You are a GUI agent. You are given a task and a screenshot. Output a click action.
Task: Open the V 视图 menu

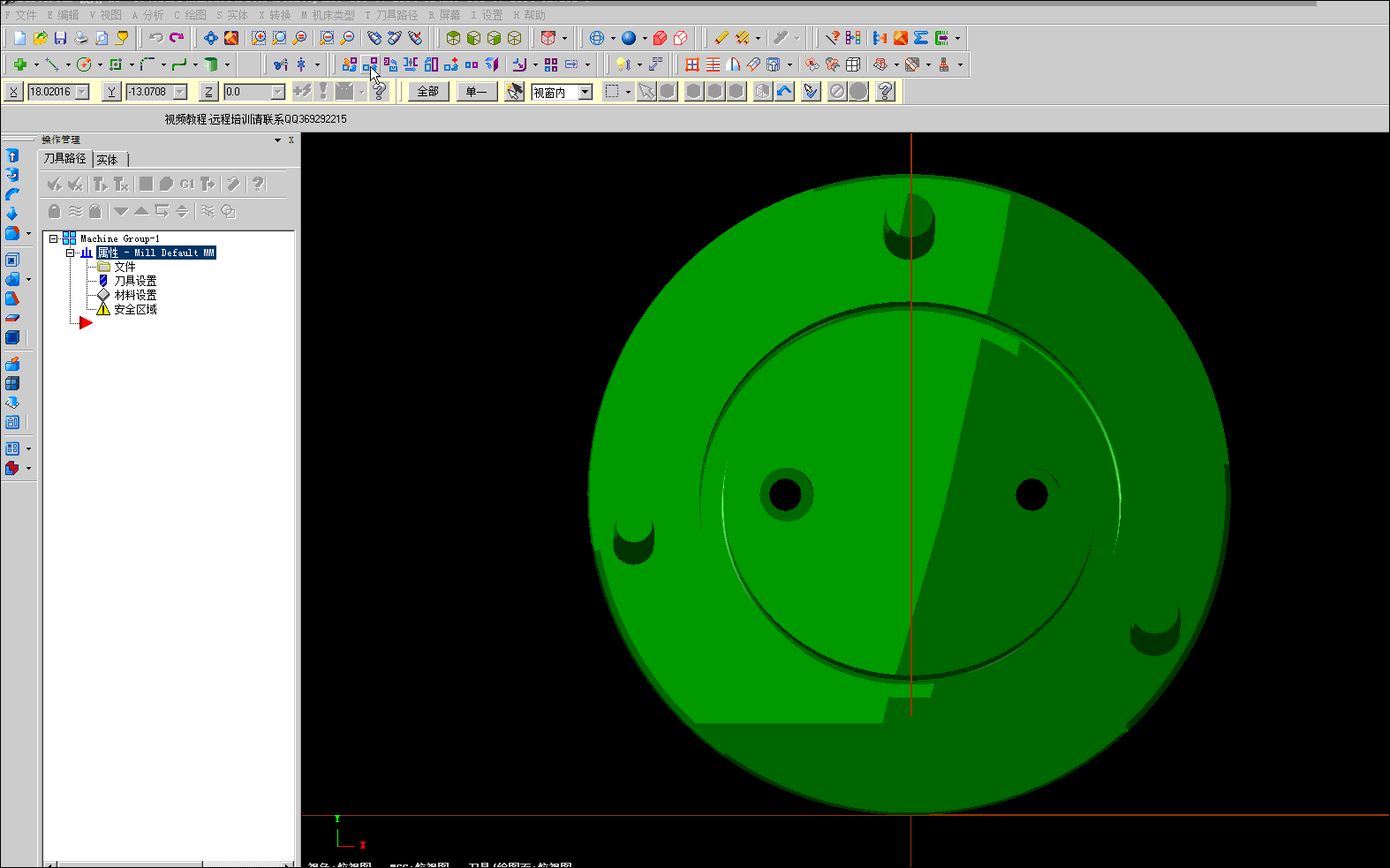point(105,15)
